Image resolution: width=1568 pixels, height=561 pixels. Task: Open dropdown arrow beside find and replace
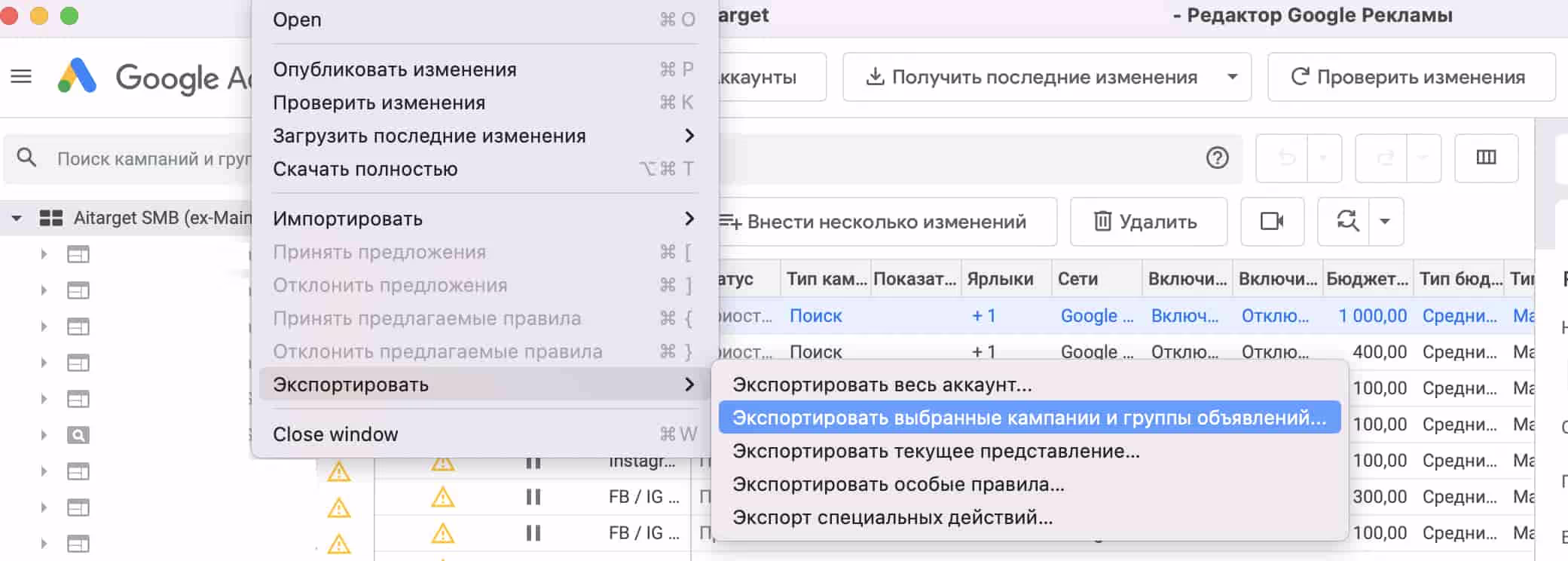(x=1385, y=221)
